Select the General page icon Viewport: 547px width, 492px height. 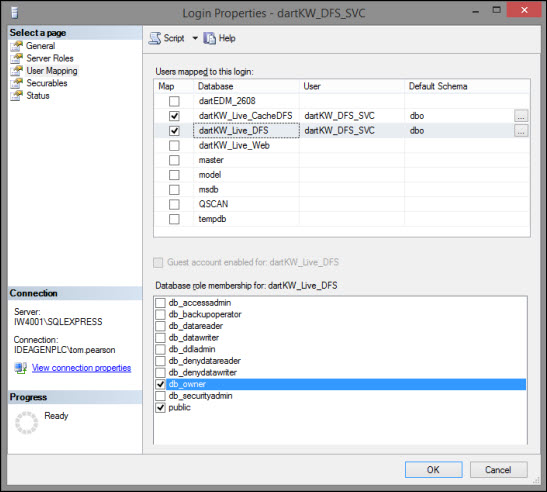pyautogui.click(x=16, y=46)
